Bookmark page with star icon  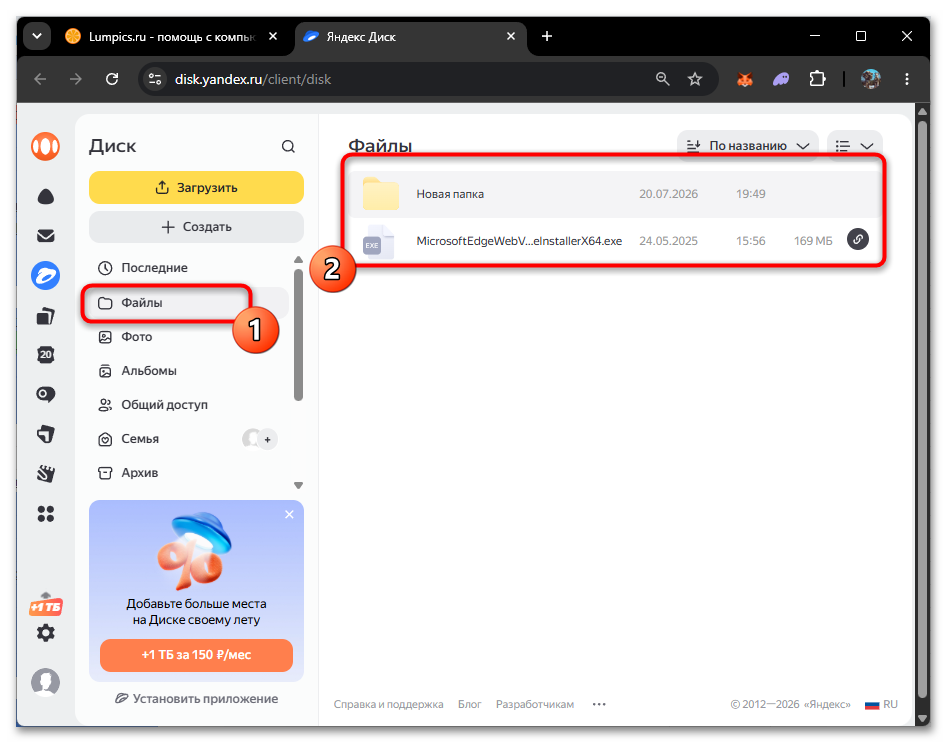click(x=695, y=79)
